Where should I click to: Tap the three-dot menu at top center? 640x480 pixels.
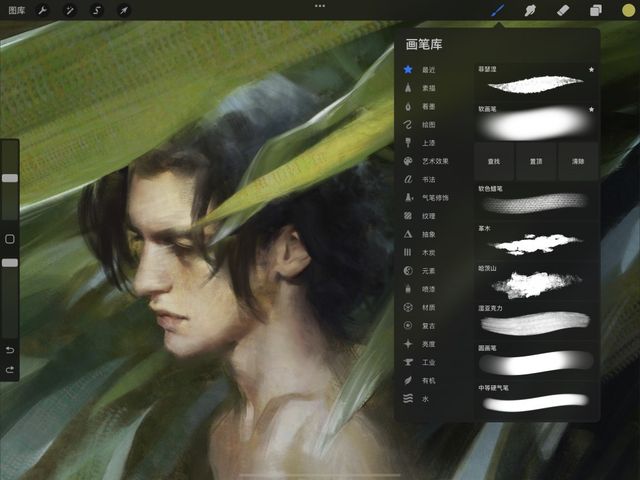click(x=320, y=6)
